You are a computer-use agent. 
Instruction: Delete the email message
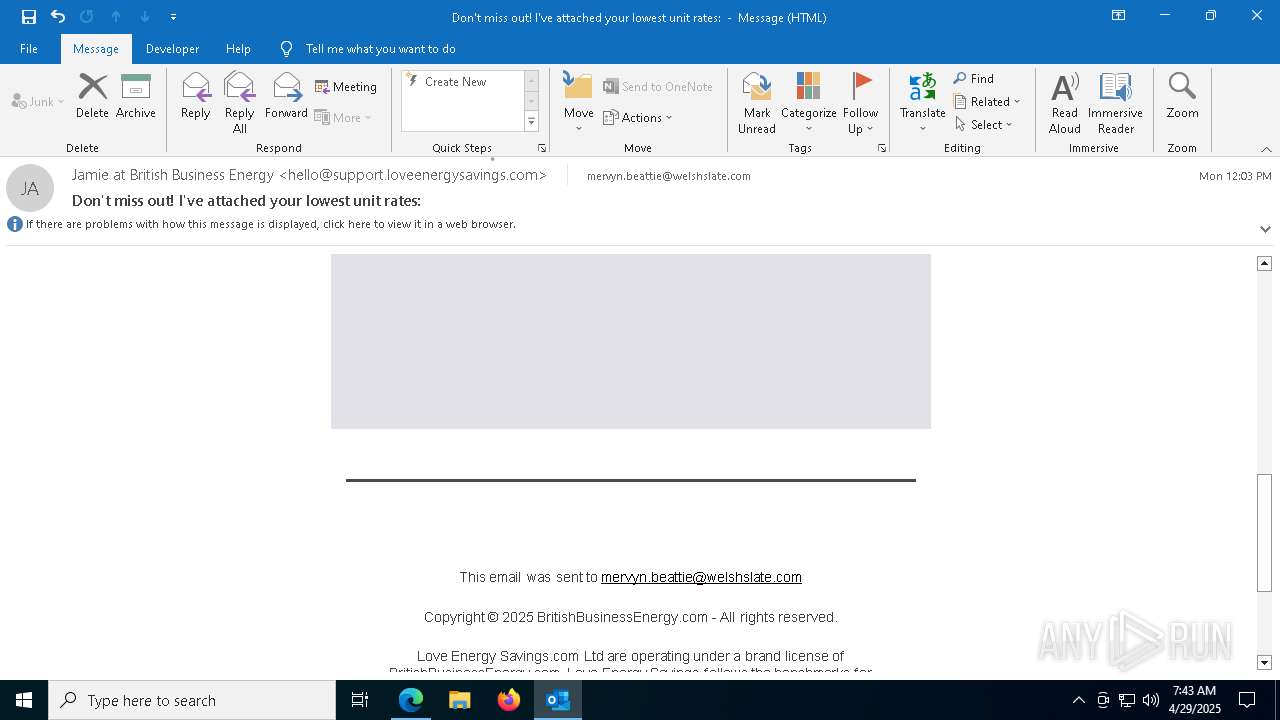[92, 97]
